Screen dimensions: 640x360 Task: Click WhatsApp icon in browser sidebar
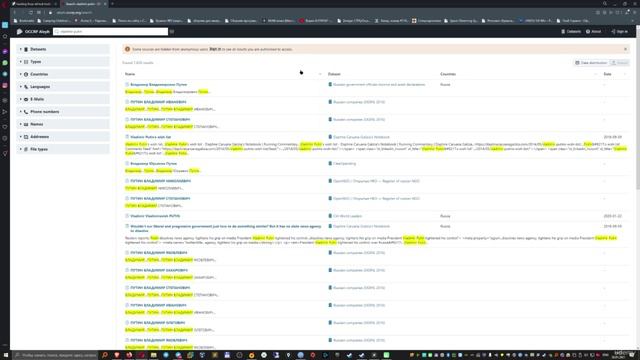point(5,63)
